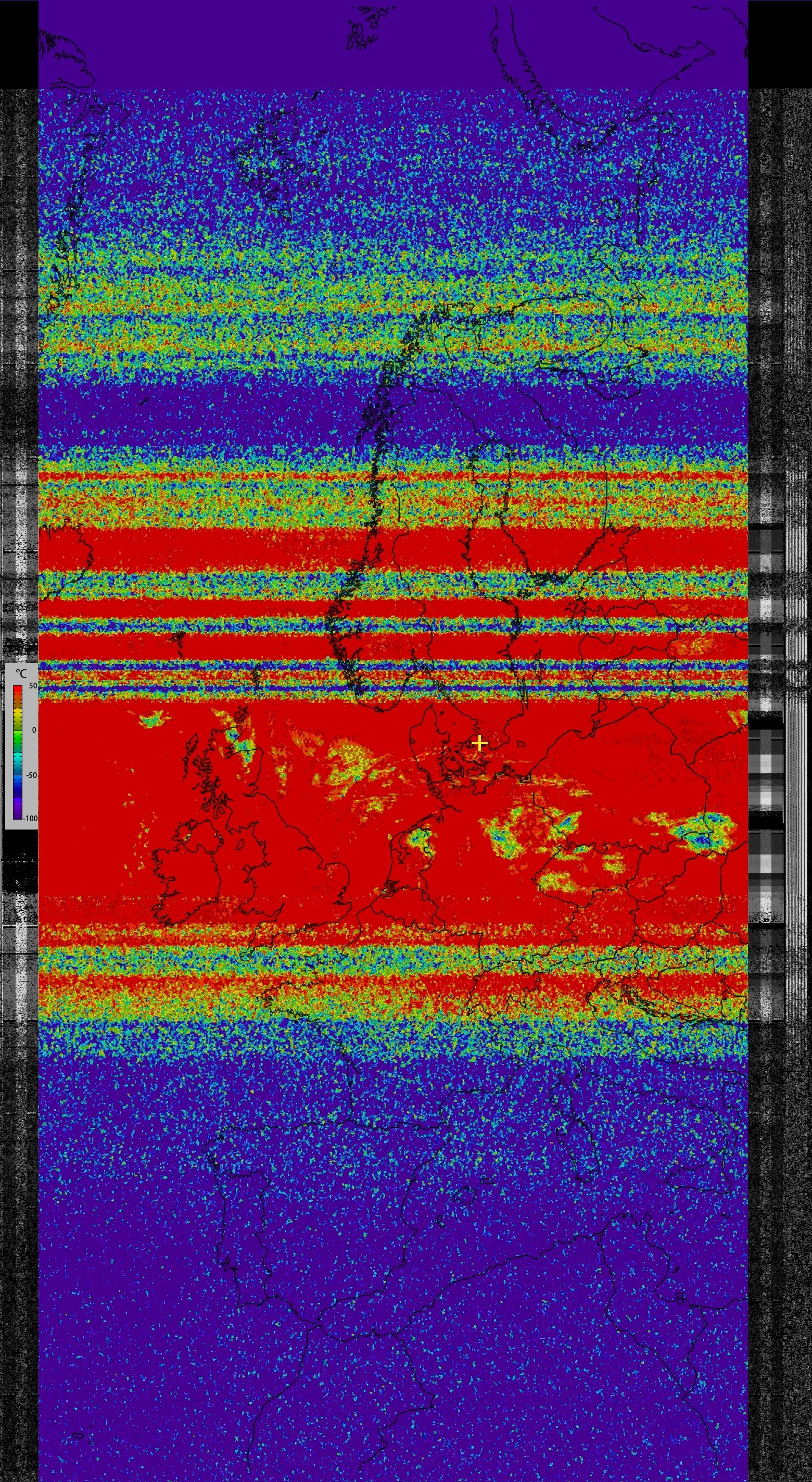Click the -100 label on temperature legend
Image resolution: width=812 pixels, height=1482 pixels.
click(x=31, y=818)
